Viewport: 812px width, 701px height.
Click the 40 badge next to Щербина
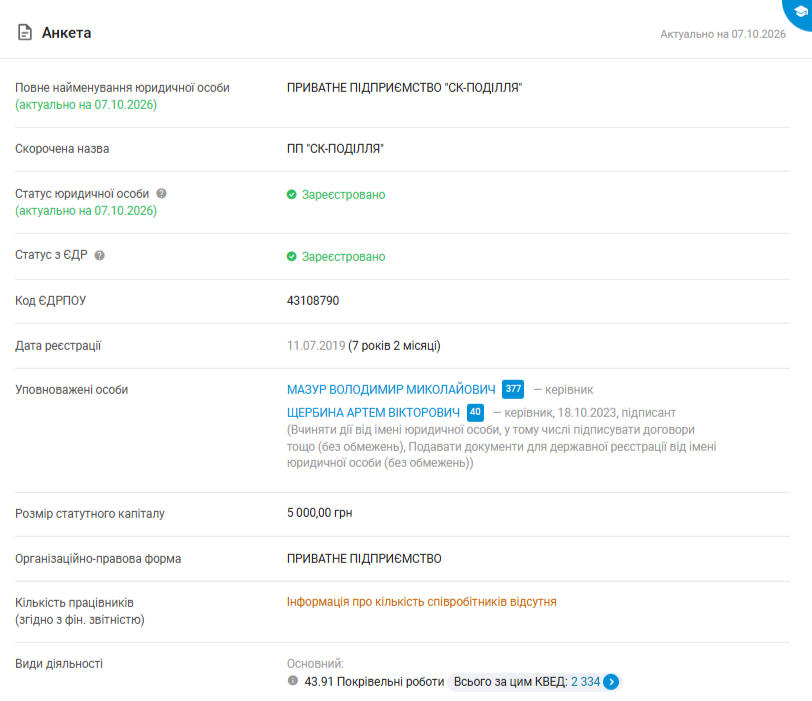(x=475, y=412)
